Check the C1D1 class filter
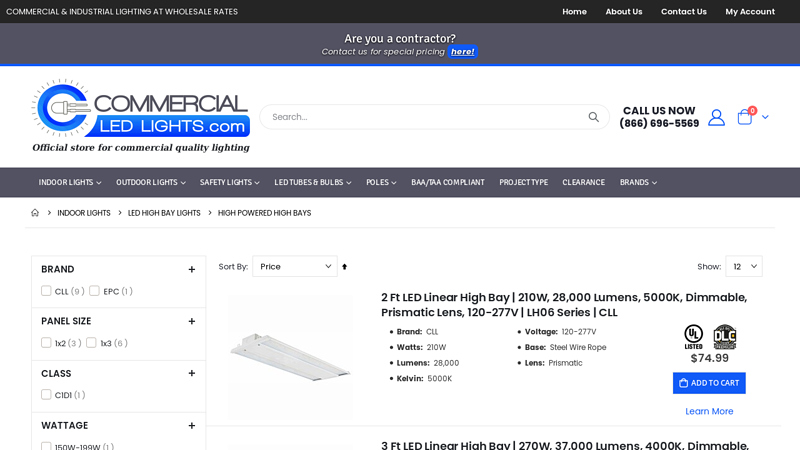 [x=46, y=395]
